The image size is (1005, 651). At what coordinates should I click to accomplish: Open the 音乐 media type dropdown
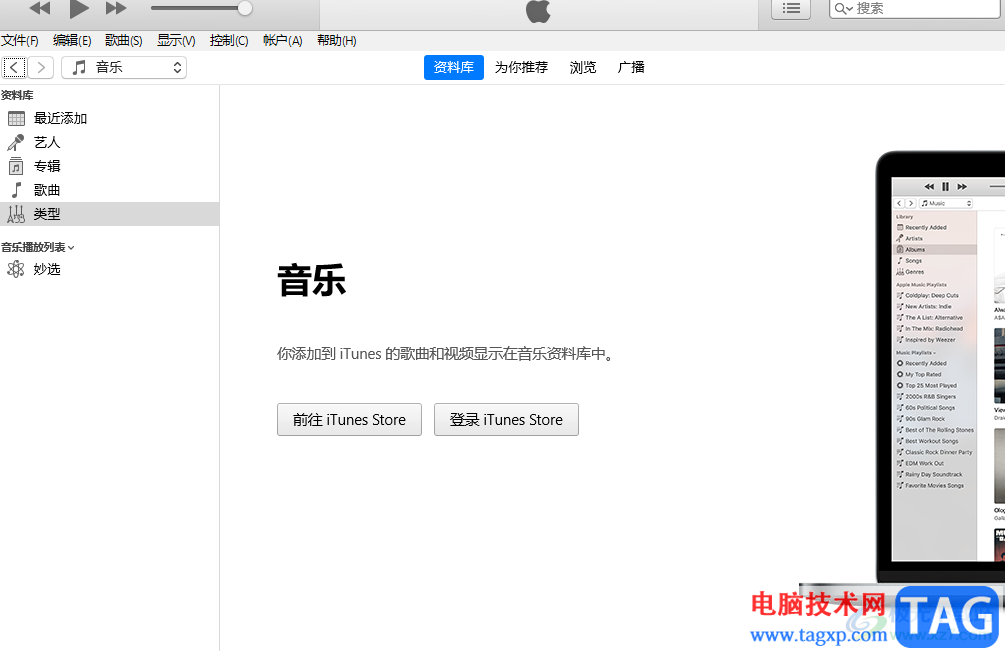(x=124, y=67)
